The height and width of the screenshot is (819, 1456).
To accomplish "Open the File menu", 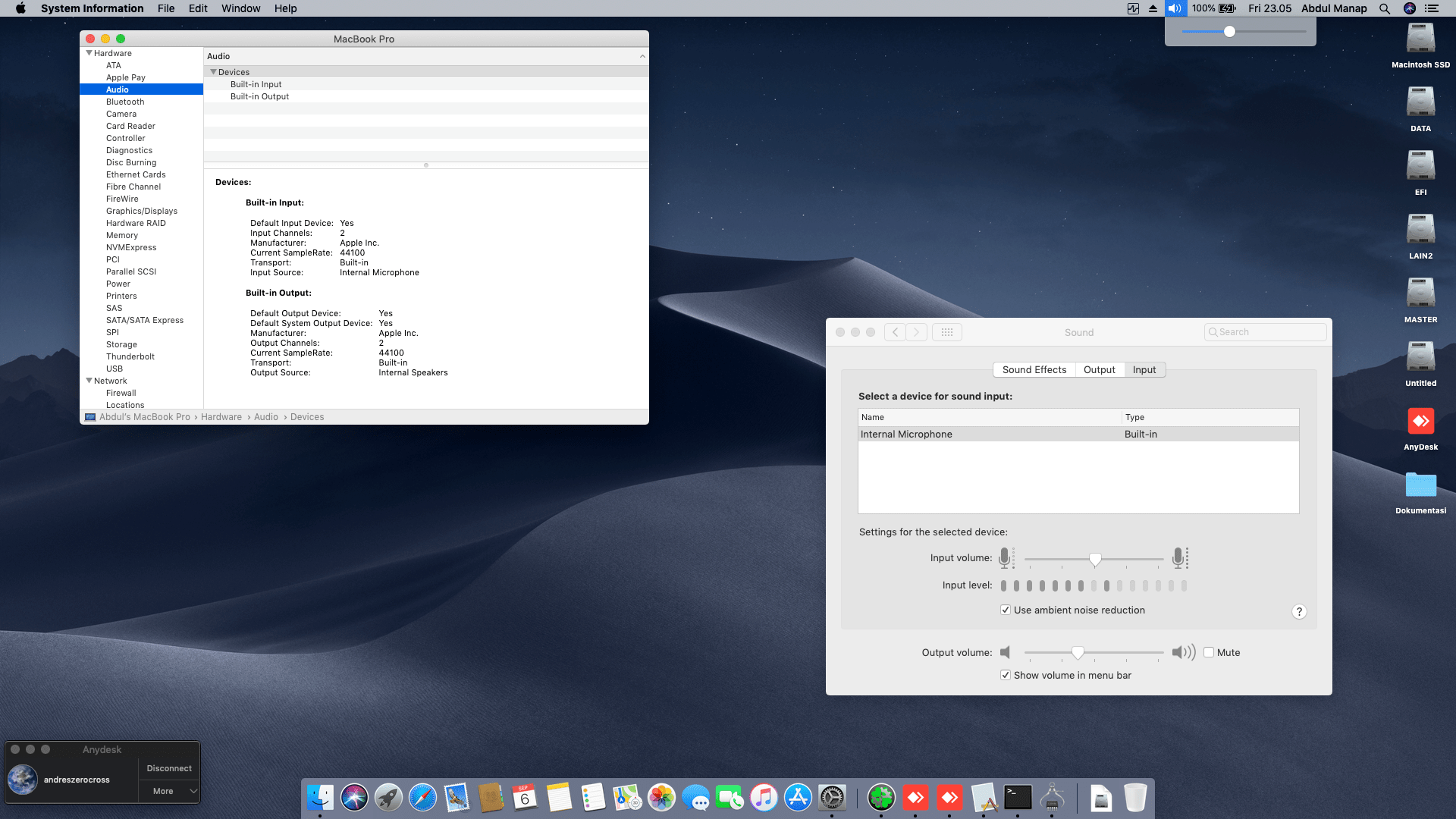I will (x=166, y=8).
